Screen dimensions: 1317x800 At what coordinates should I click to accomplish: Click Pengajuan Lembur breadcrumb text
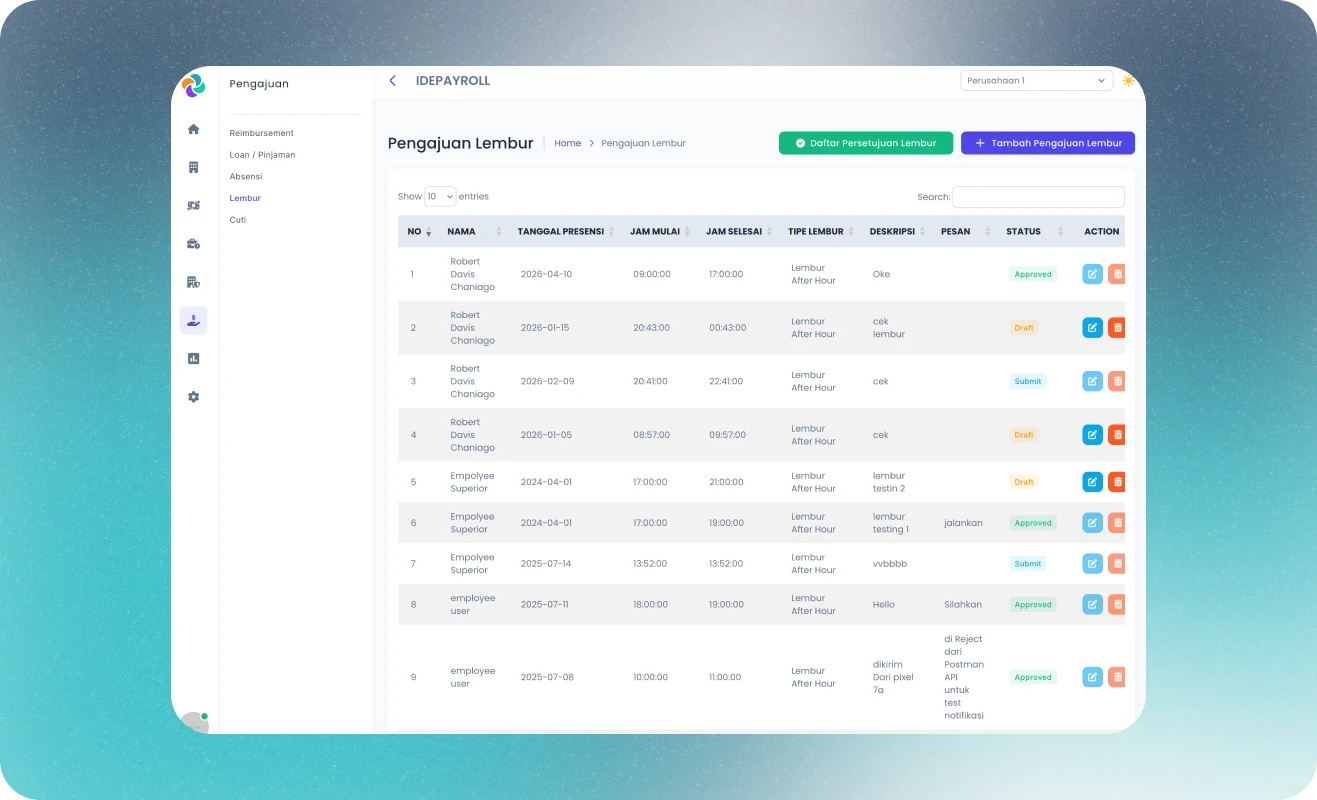tap(644, 143)
